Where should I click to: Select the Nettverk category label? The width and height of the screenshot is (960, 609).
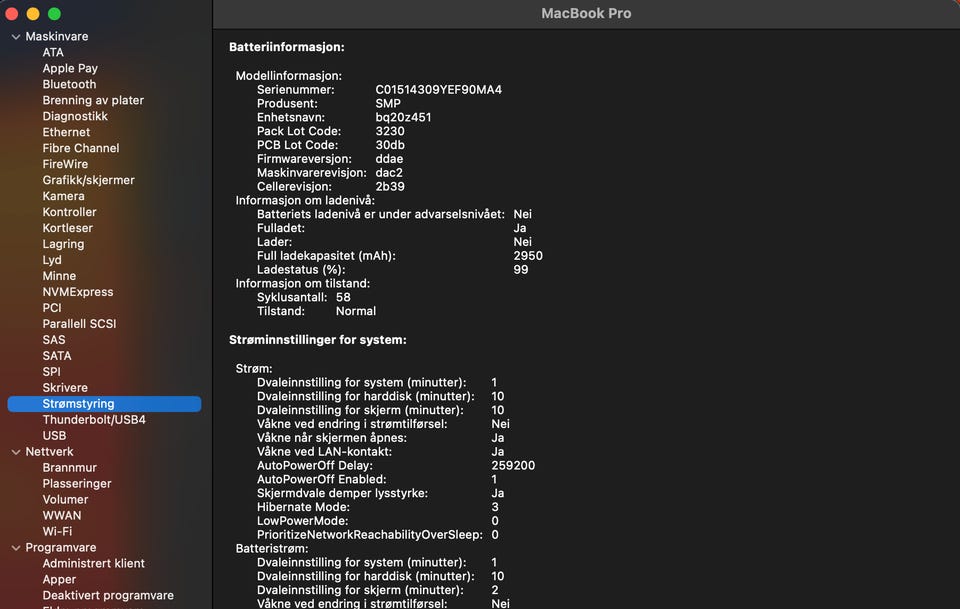click(x=49, y=452)
